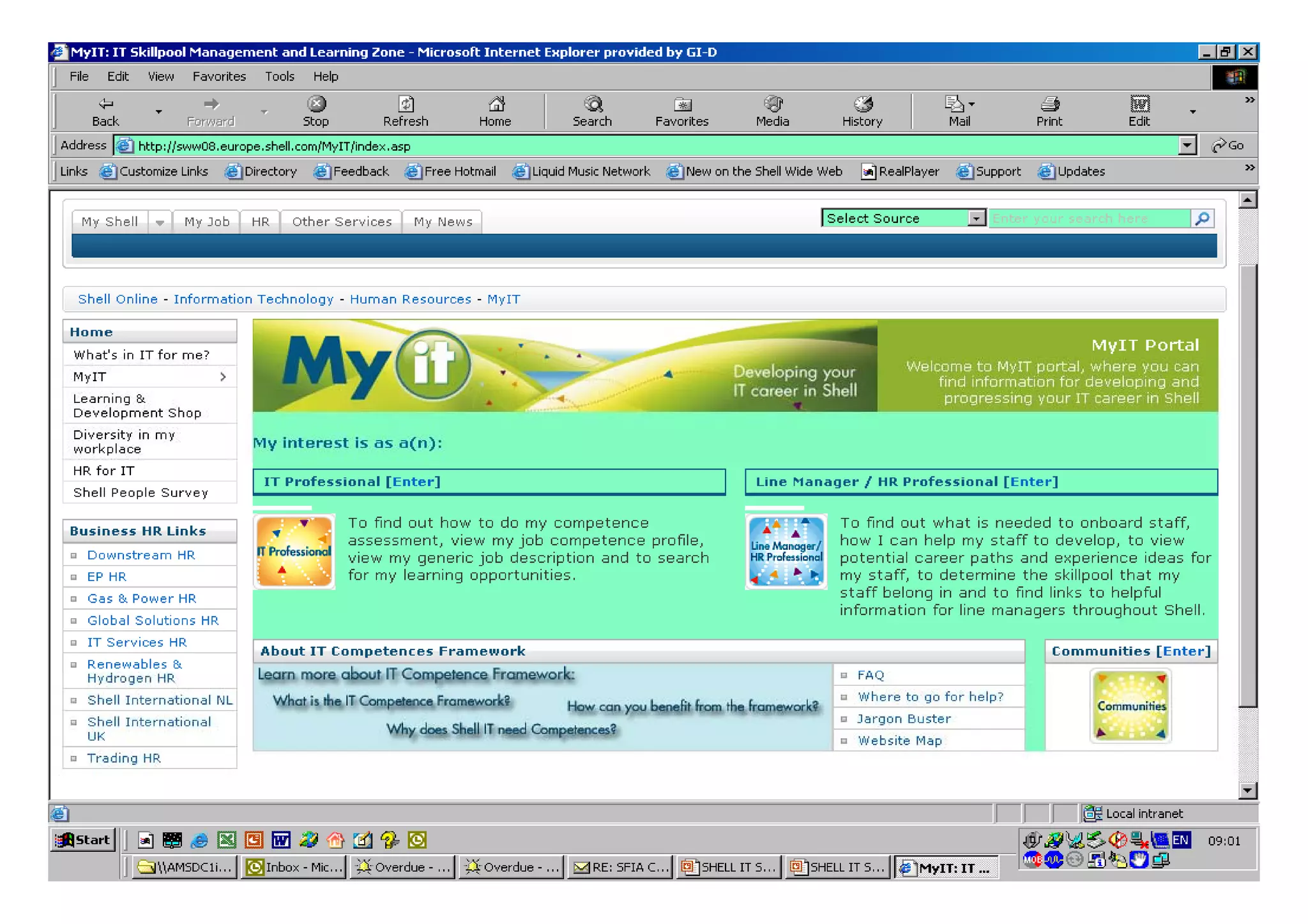Open the Jargon Buster link
1308x924 pixels.
click(x=904, y=718)
